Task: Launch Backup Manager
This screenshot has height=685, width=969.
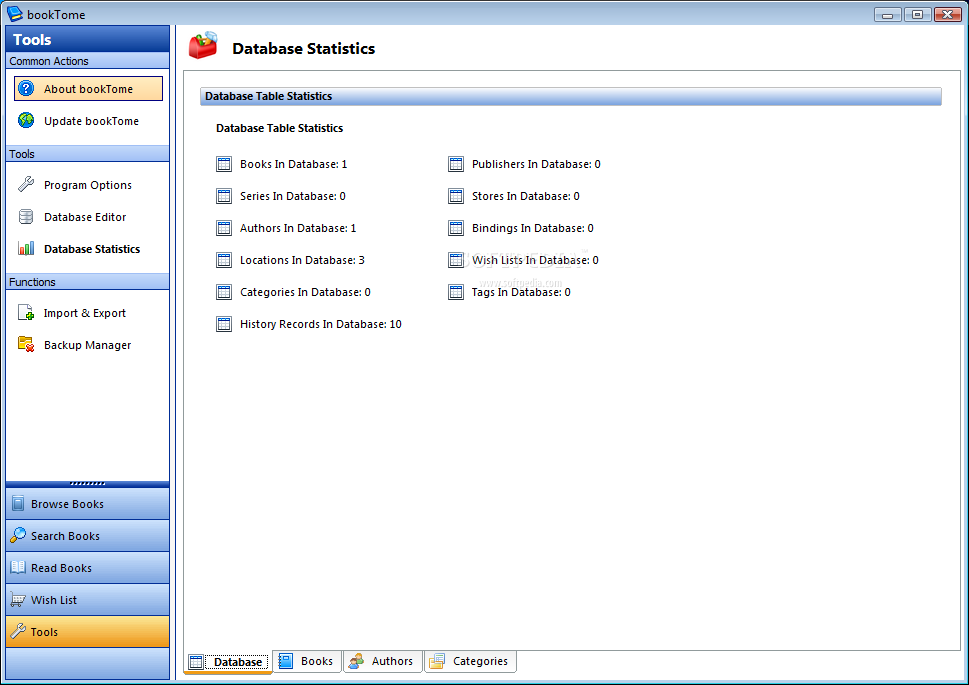Action: click(x=88, y=345)
